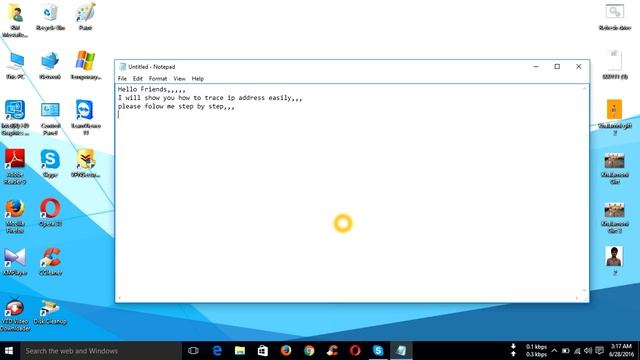
Task: Select the KMPlayer desktop shortcut
Action: tap(15, 262)
